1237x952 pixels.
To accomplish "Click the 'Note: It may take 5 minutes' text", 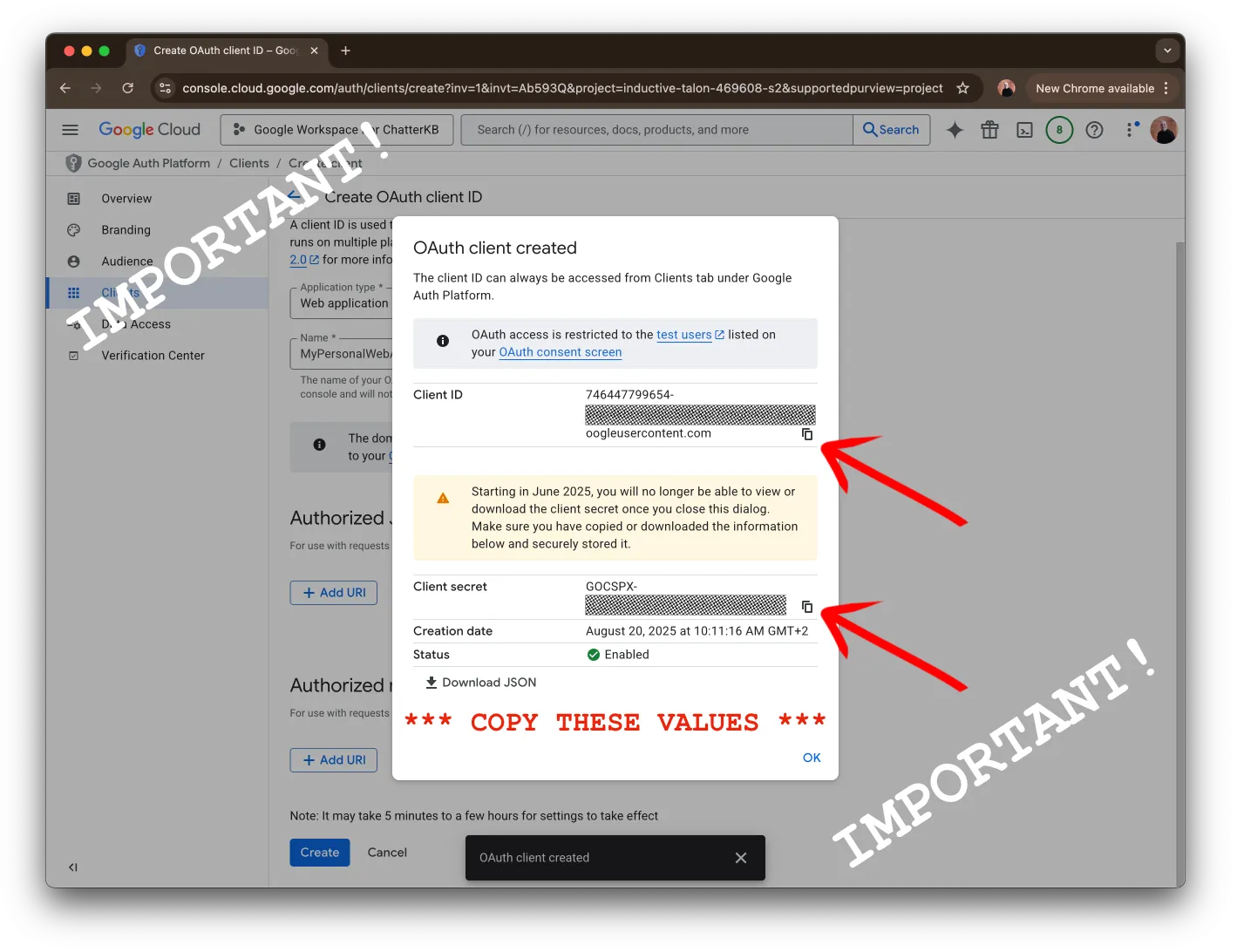I will click(x=474, y=816).
